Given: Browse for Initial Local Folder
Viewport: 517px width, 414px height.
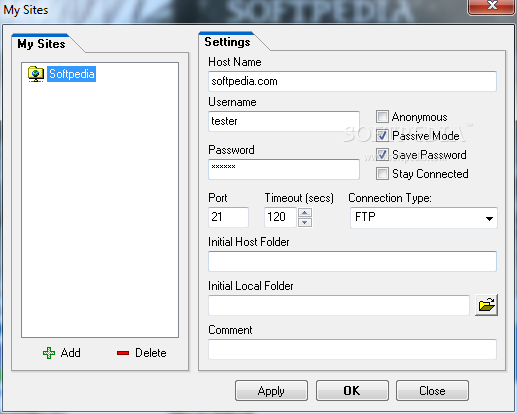Looking at the screenshot, I should 486,305.
